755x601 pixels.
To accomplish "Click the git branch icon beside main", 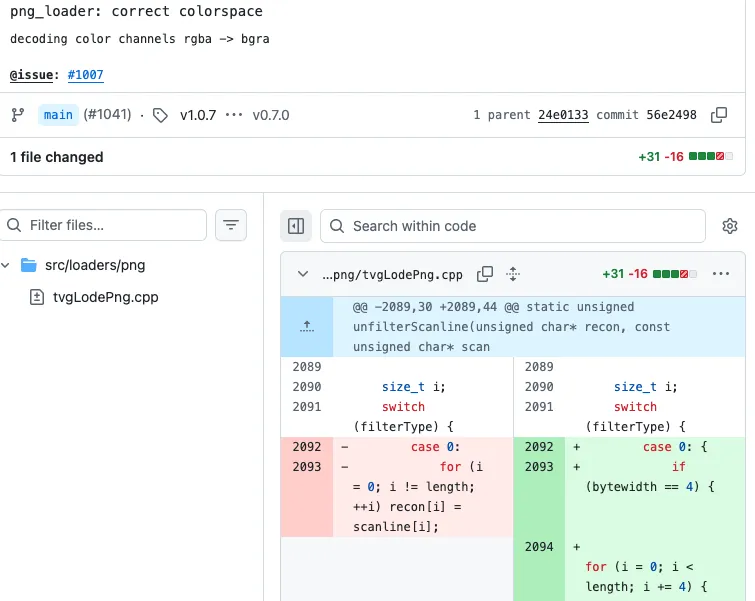I will [18, 115].
